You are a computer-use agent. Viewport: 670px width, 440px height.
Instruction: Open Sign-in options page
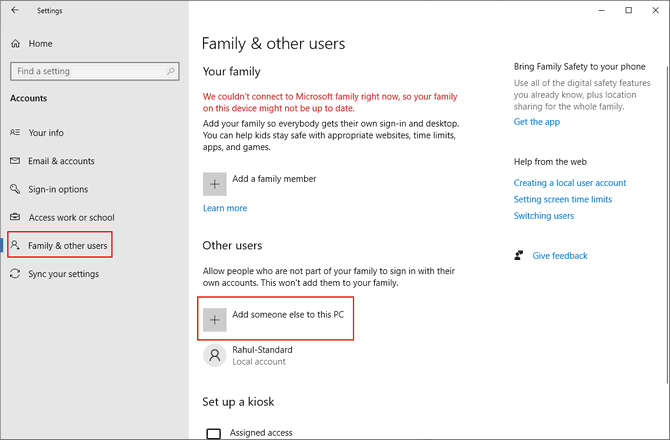click(x=58, y=189)
